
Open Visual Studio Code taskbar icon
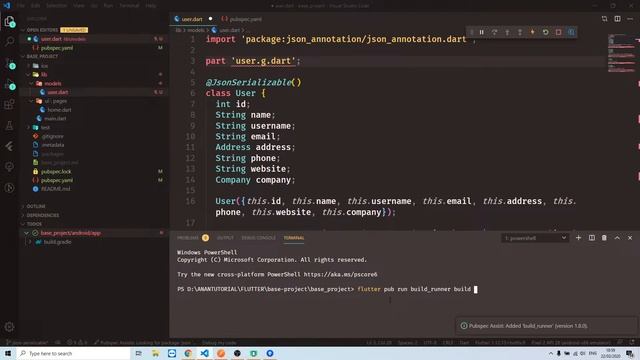click(x=204, y=353)
